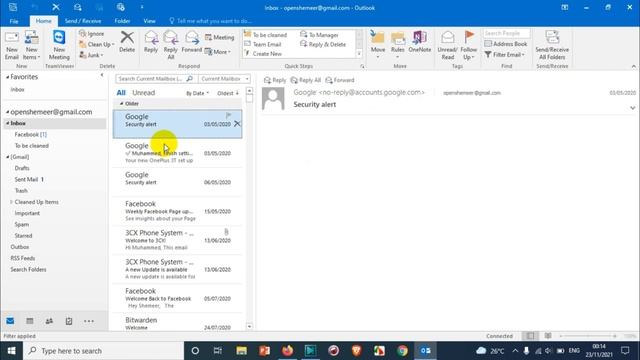Click Forward in the ribbon
The image size is (640, 360).
point(191,42)
